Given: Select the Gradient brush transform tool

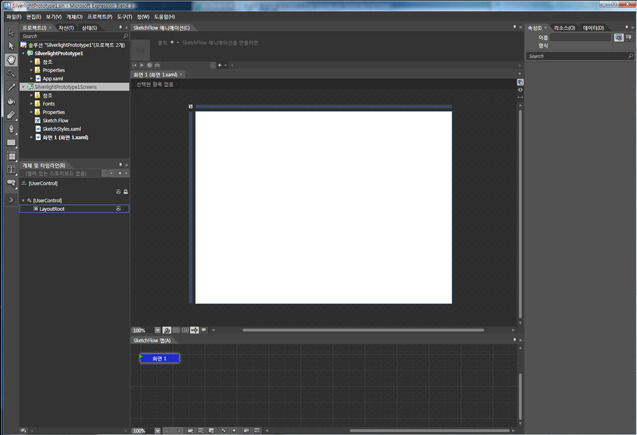Looking at the screenshot, I should click(x=11, y=115).
